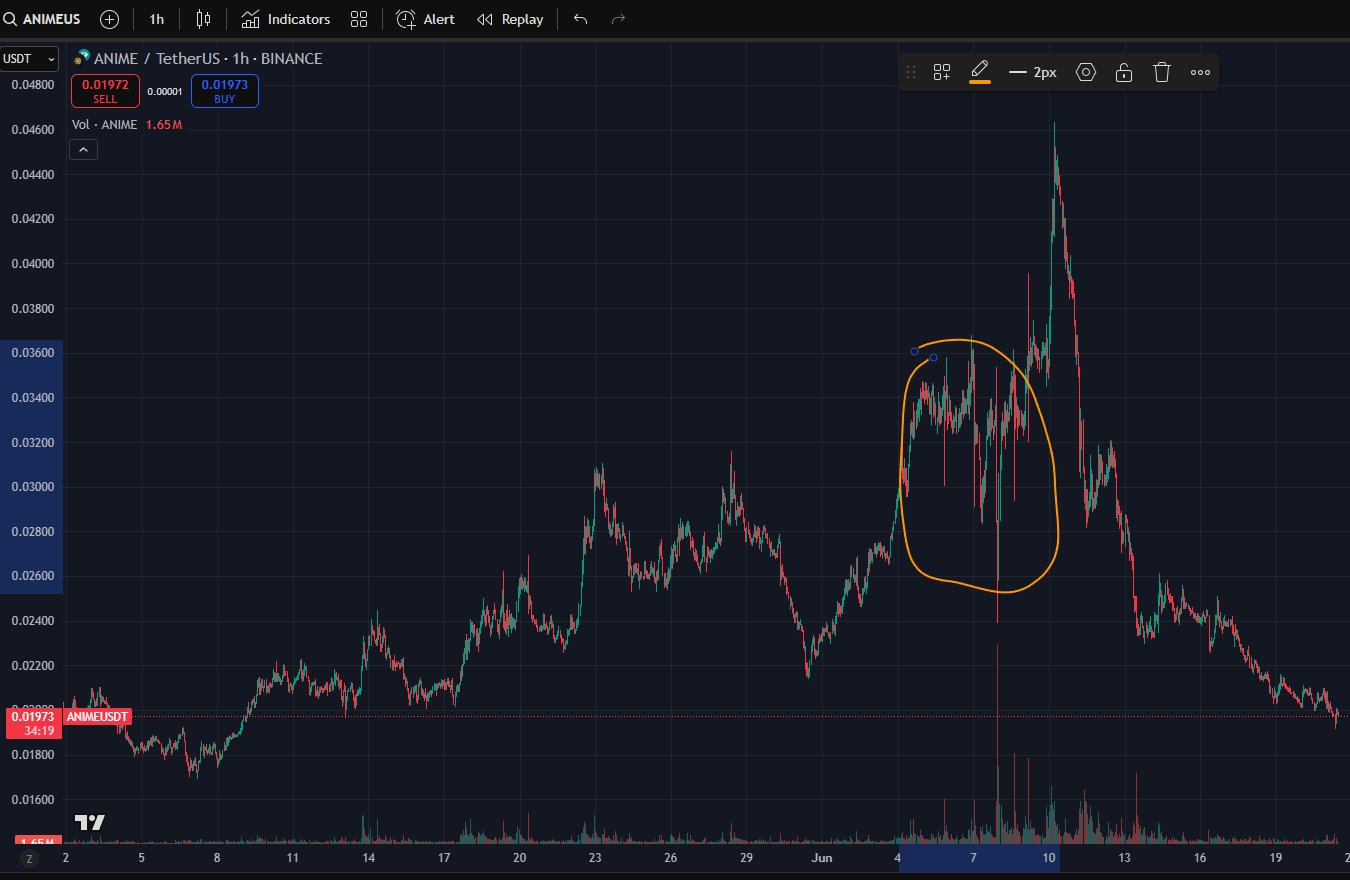Click the TradingView logo on the chart
1350x880 pixels.
90,822
